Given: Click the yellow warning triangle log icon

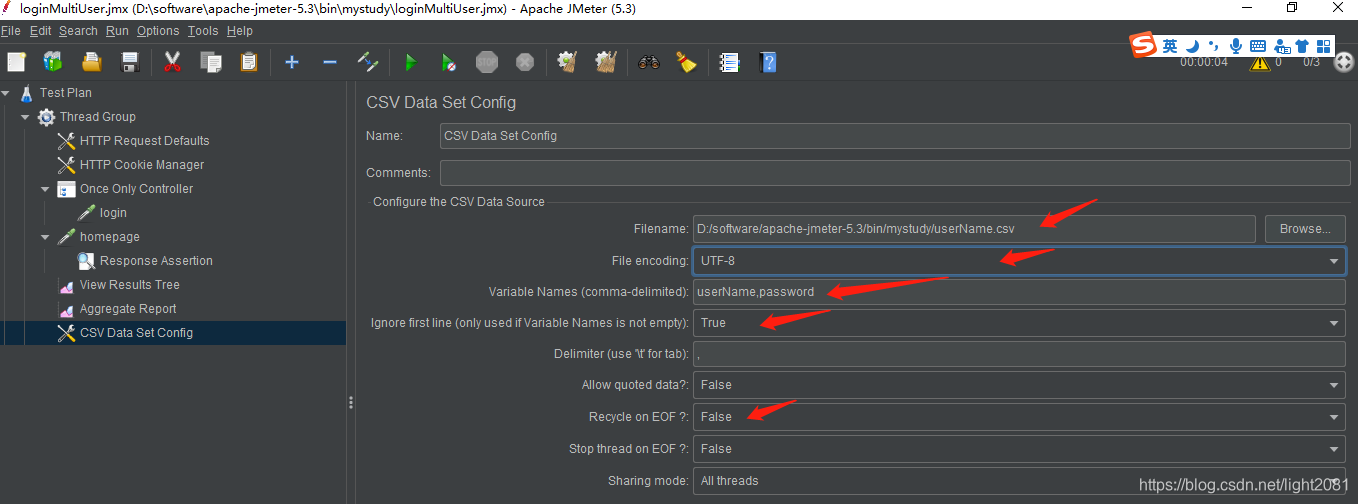Looking at the screenshot, I should tap(1259, 62).
